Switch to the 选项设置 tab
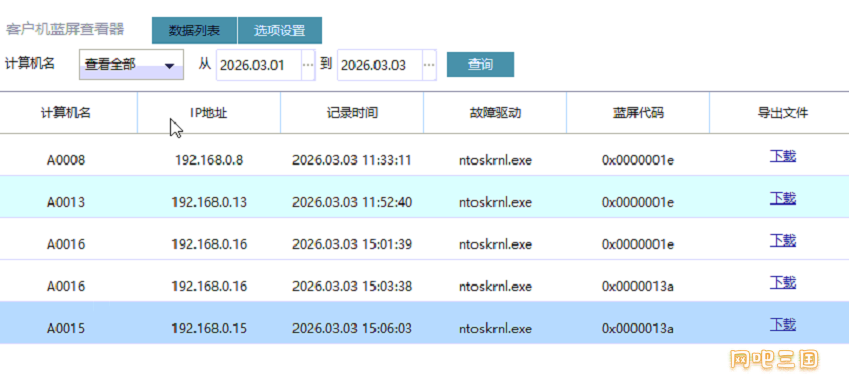The width and height of the screenshot is (849, 384). pyautogui.click(x=280, y=30)
